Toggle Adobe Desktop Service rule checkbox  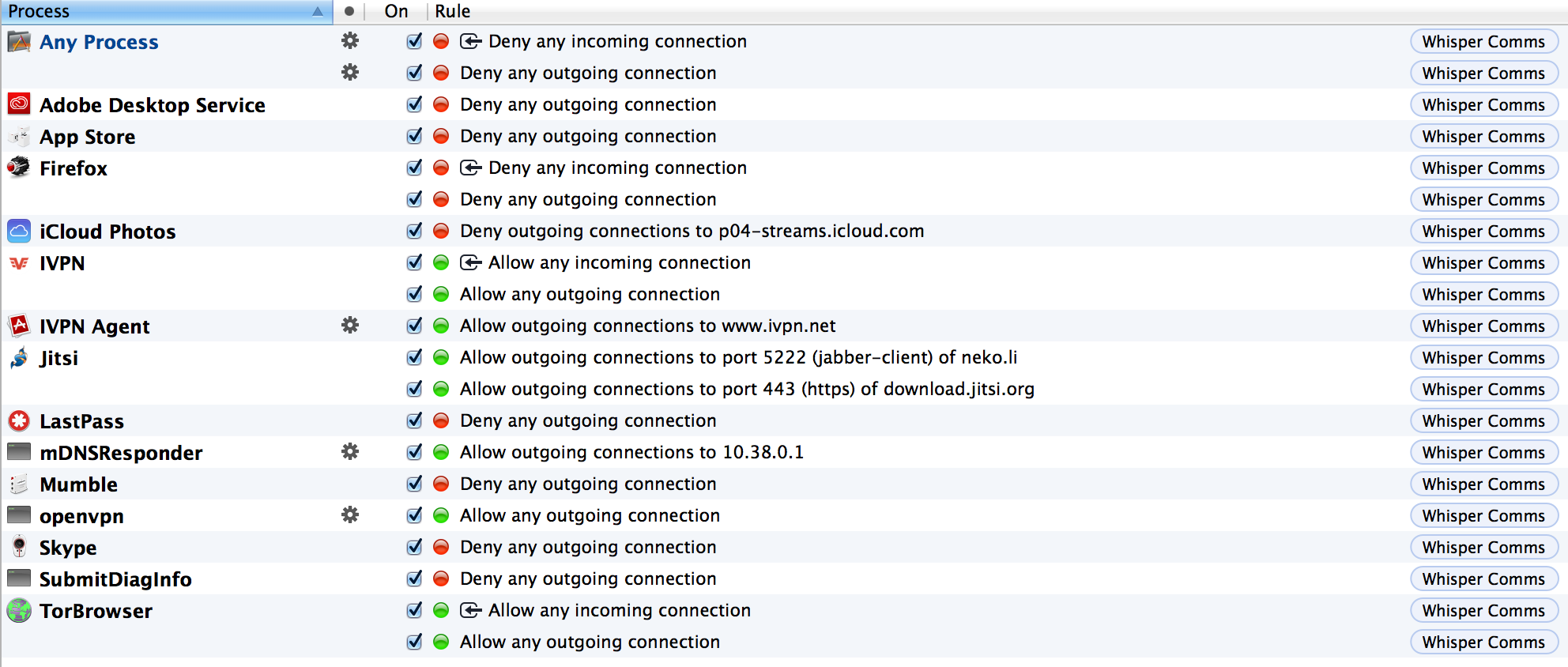pos(414,104)
